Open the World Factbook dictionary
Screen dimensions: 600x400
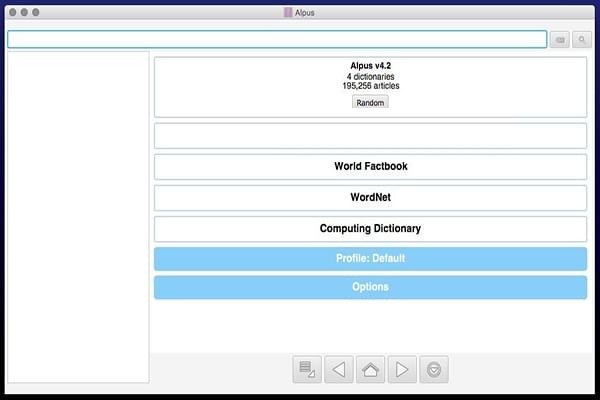click(370, 167)
